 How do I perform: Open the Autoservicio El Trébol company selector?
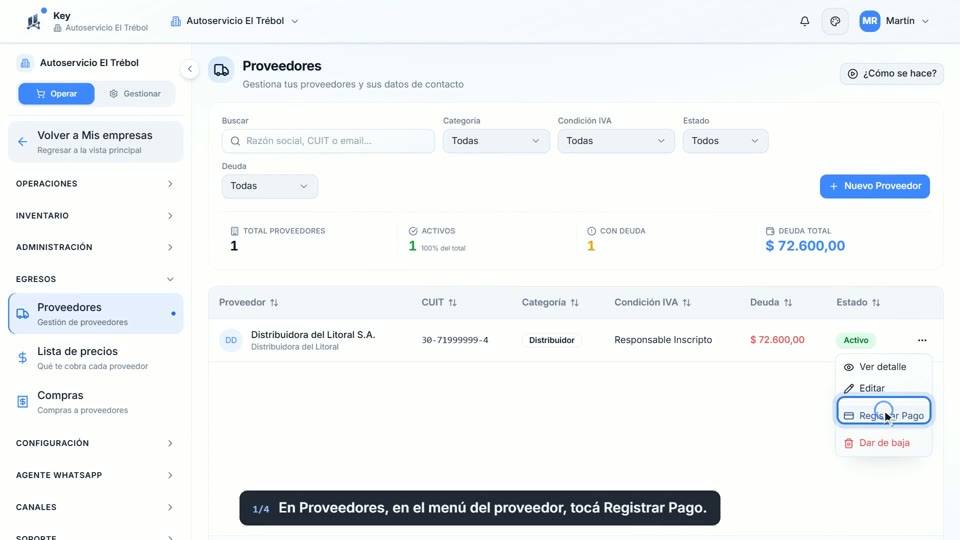click(x=234, y=21)
